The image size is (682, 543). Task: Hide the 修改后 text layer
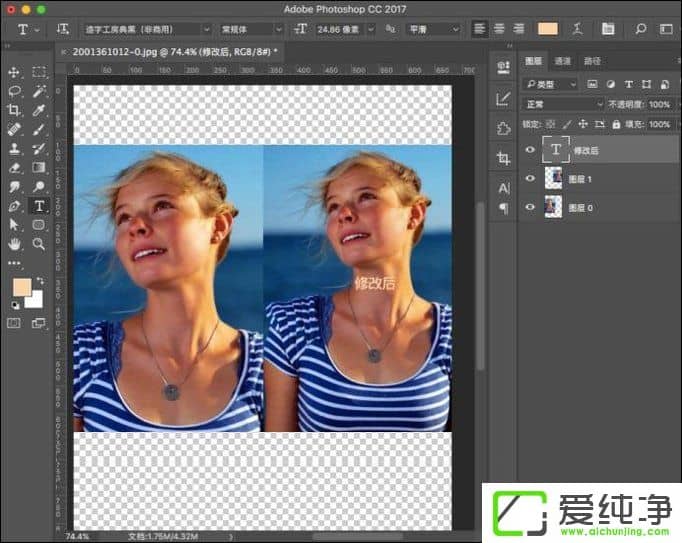[x=530, y=150]
